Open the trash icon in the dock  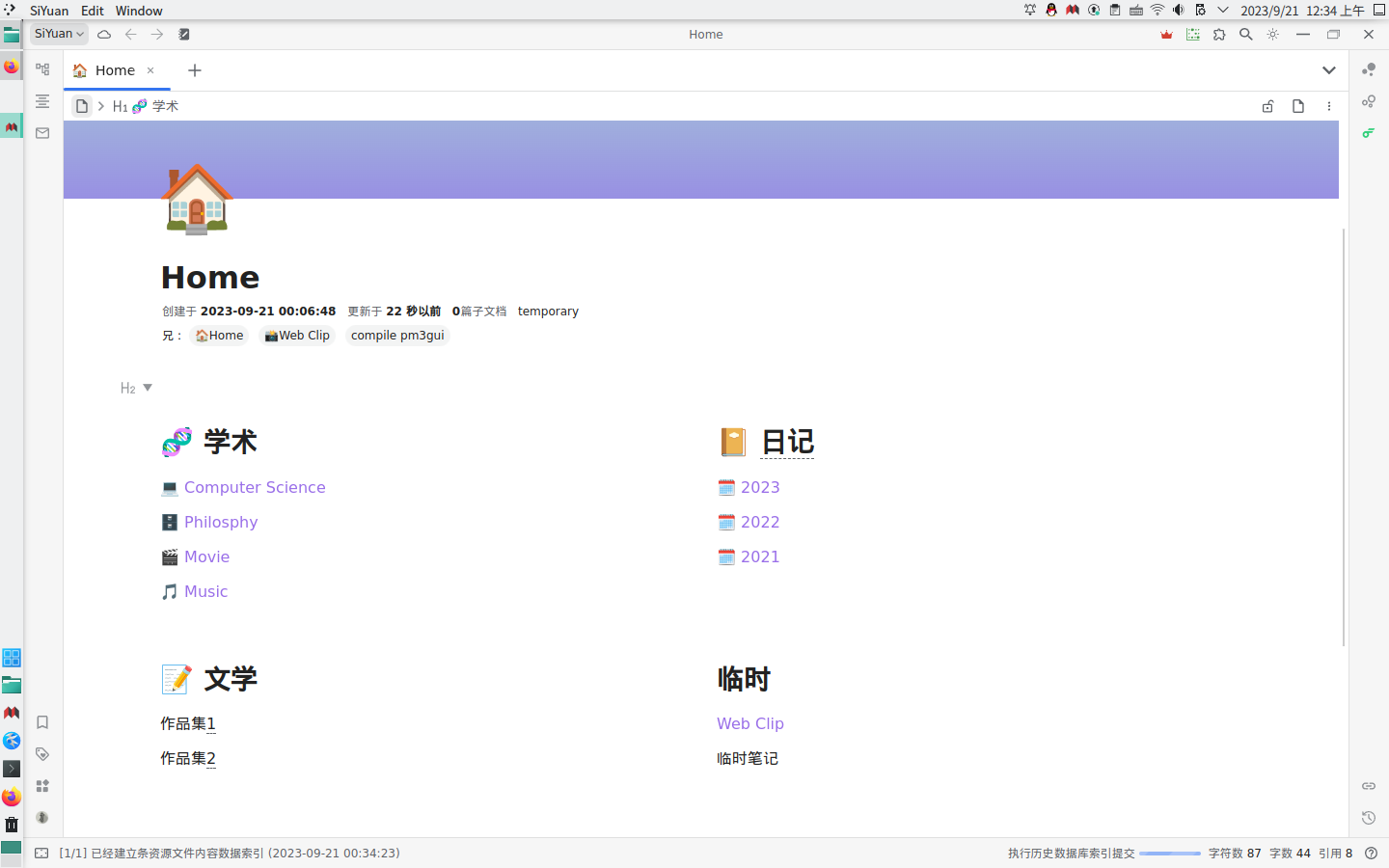coord(12,825)
